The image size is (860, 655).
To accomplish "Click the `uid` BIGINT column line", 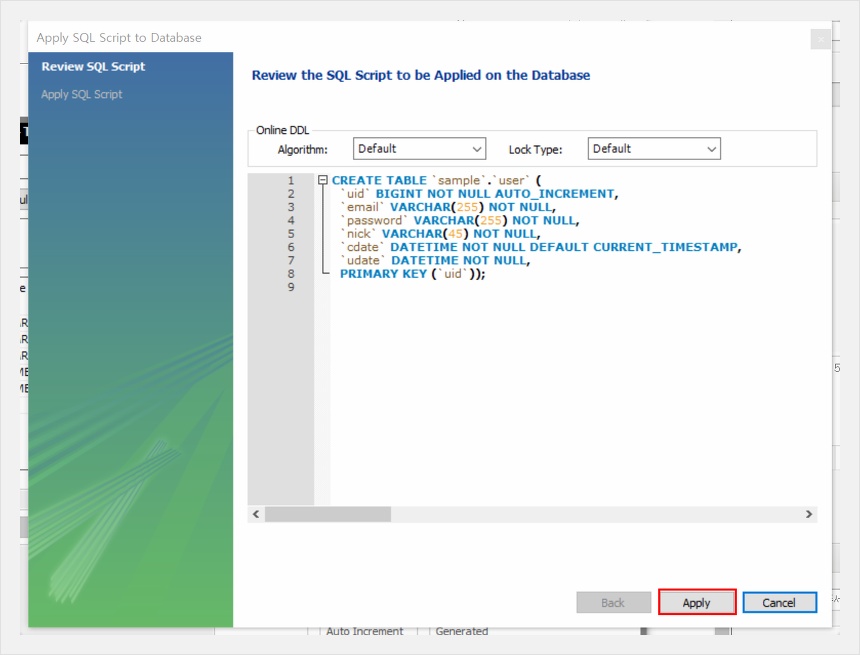I will click(x=479, y=194).
